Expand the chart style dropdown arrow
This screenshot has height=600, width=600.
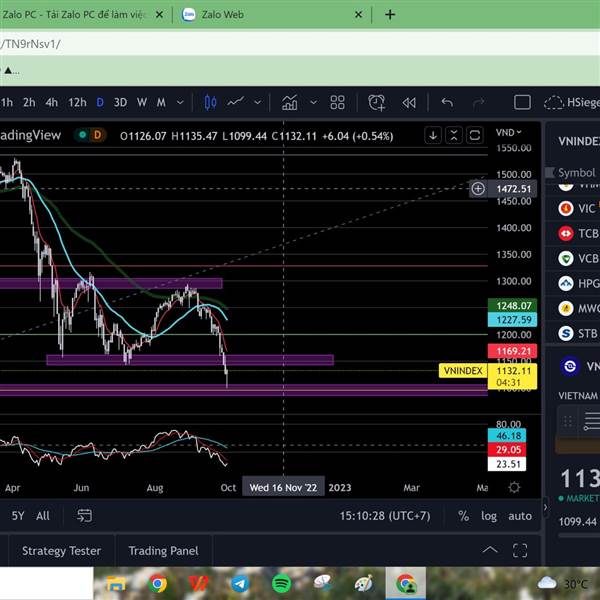pos(258,103)
